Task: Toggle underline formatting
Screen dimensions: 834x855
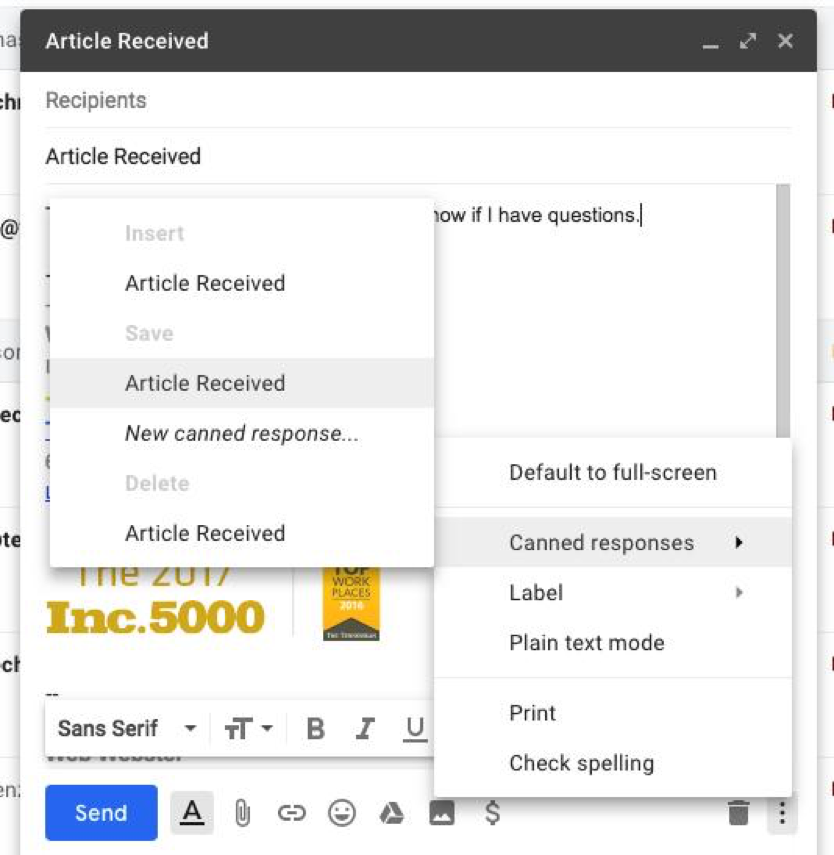Action: click(x=414, y=729)
